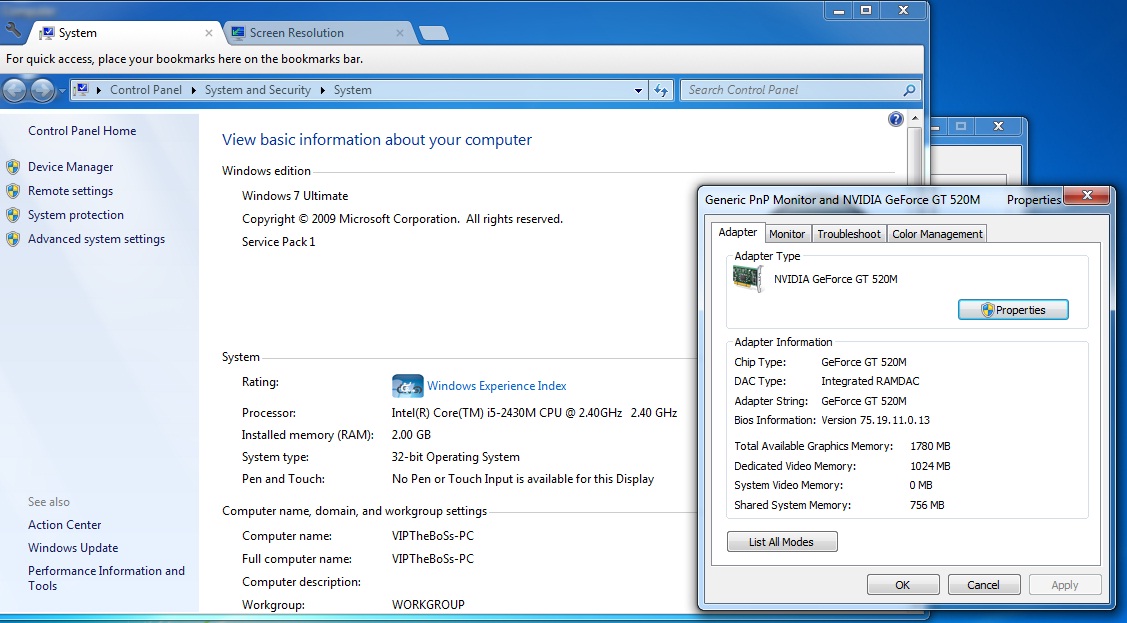Select the System tab
The width and height of the screenshot is (1127, 623).
coord(126,33)
